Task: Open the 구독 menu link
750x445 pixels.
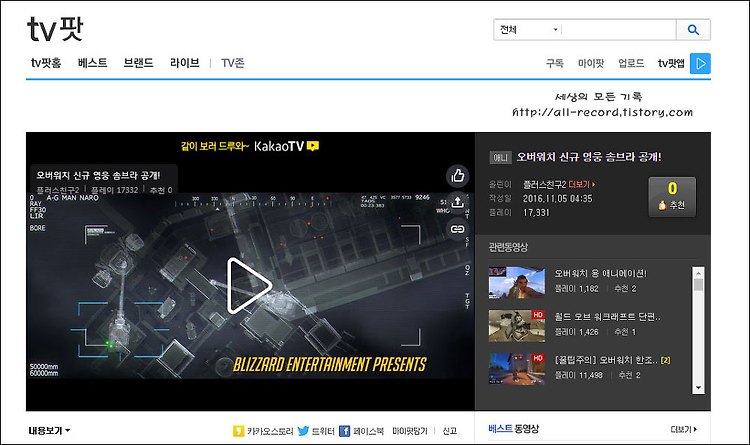Action: click(555, 63)
